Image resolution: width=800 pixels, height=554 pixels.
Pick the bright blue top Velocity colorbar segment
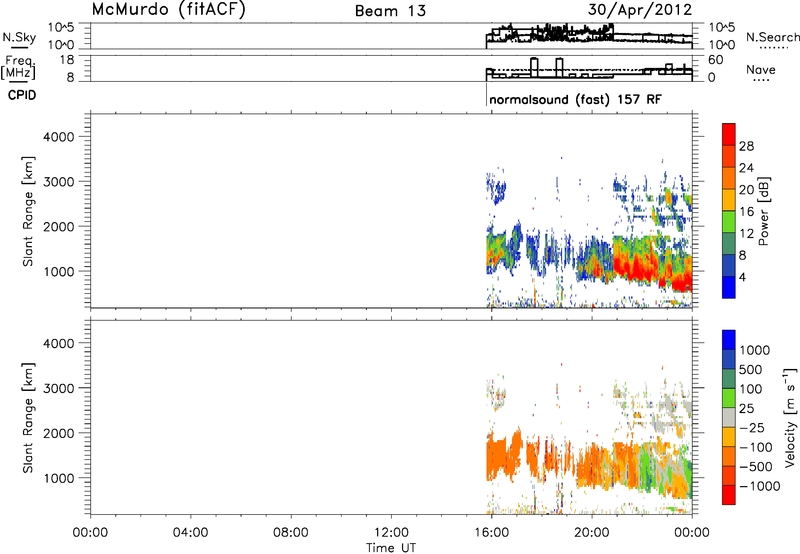(x=729, y=340)
